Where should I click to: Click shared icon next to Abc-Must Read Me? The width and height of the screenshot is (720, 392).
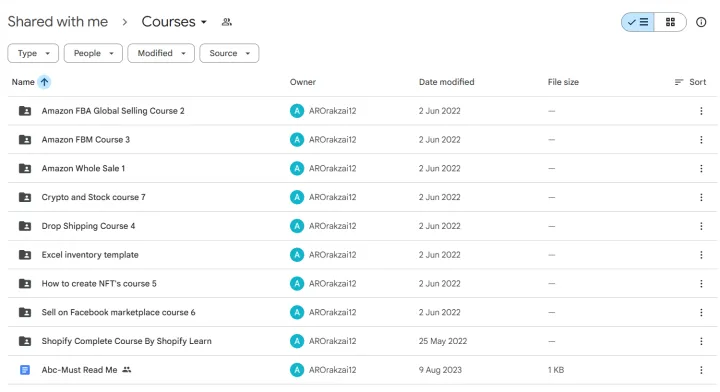click(127, 370)
